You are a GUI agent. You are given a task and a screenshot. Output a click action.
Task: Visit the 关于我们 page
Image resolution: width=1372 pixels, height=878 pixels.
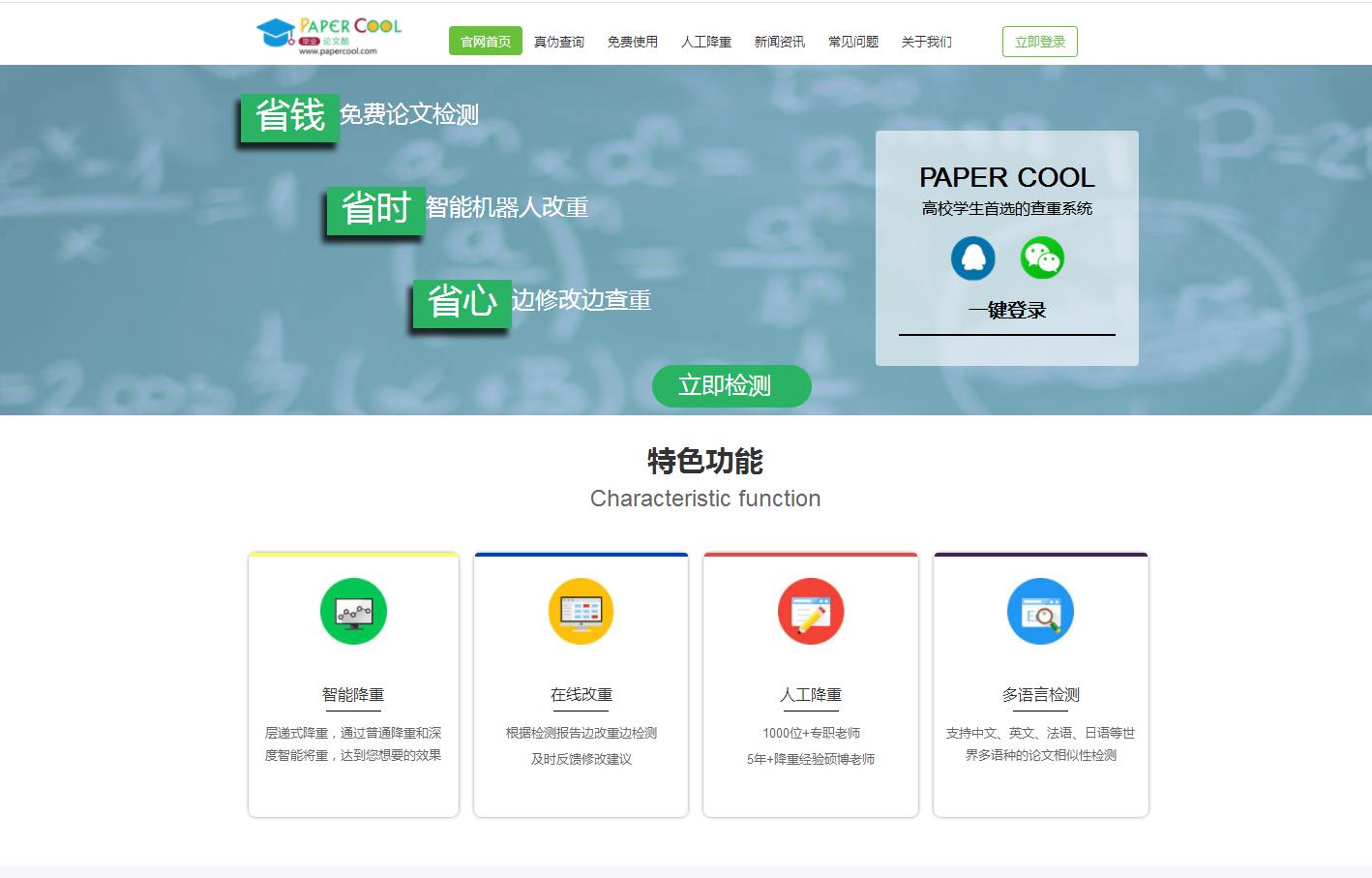tap(926, 42)
